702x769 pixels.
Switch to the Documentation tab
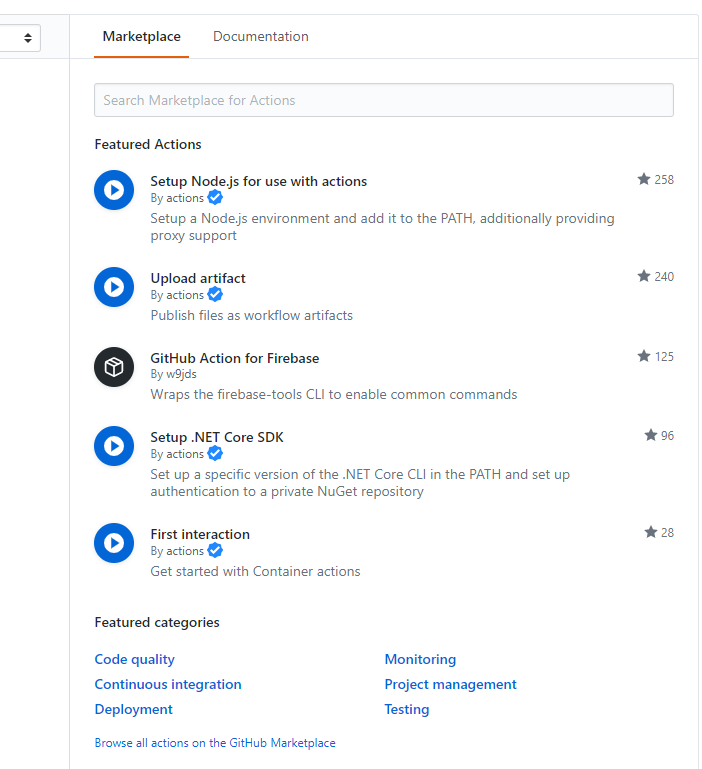260,36
